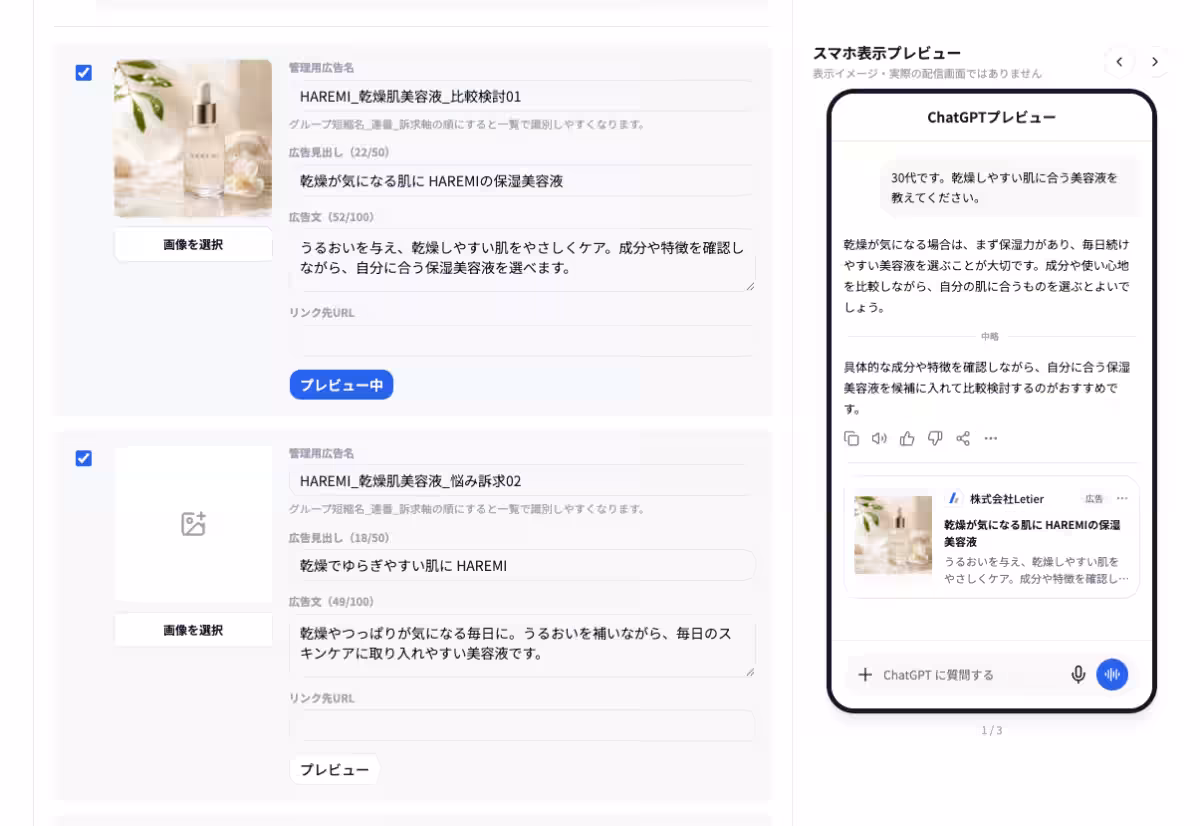Click the speaker read-aloud icon in preview
The image size is (1200, 826).
[x=879, y=438]
